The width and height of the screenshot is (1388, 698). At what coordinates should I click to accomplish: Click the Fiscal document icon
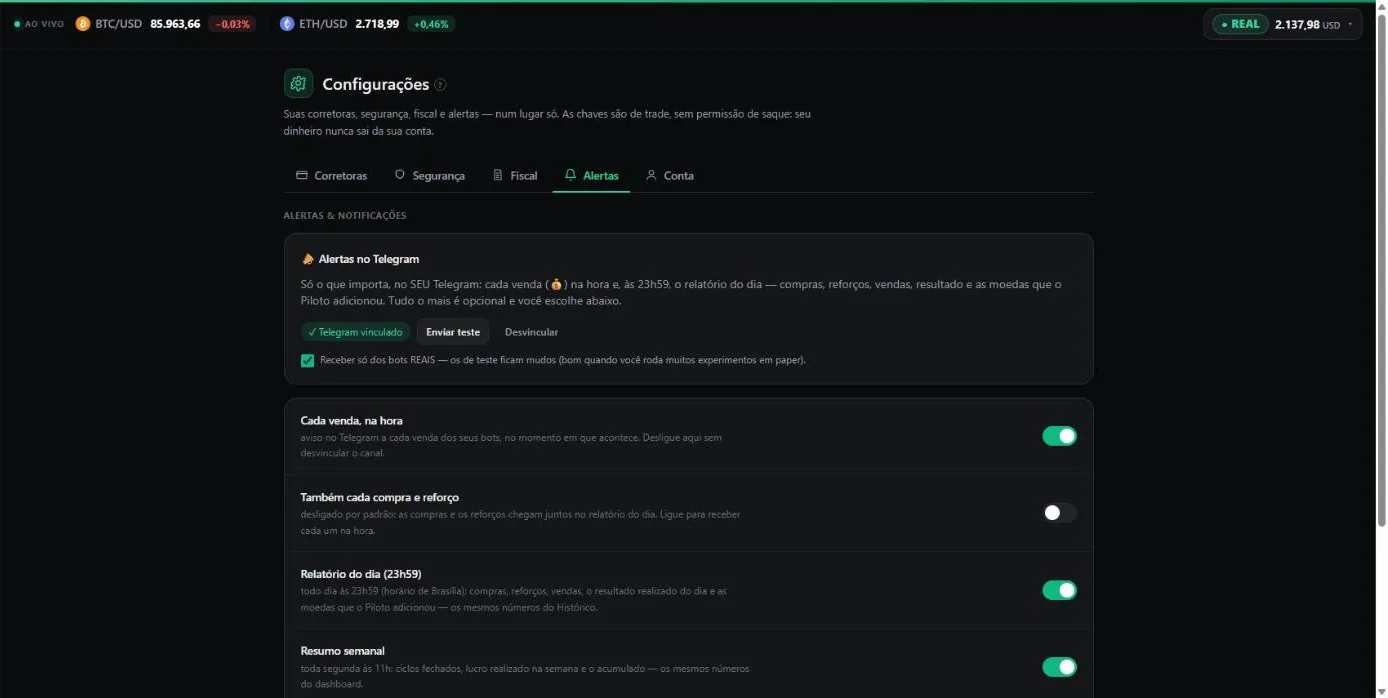coord(498,175)
